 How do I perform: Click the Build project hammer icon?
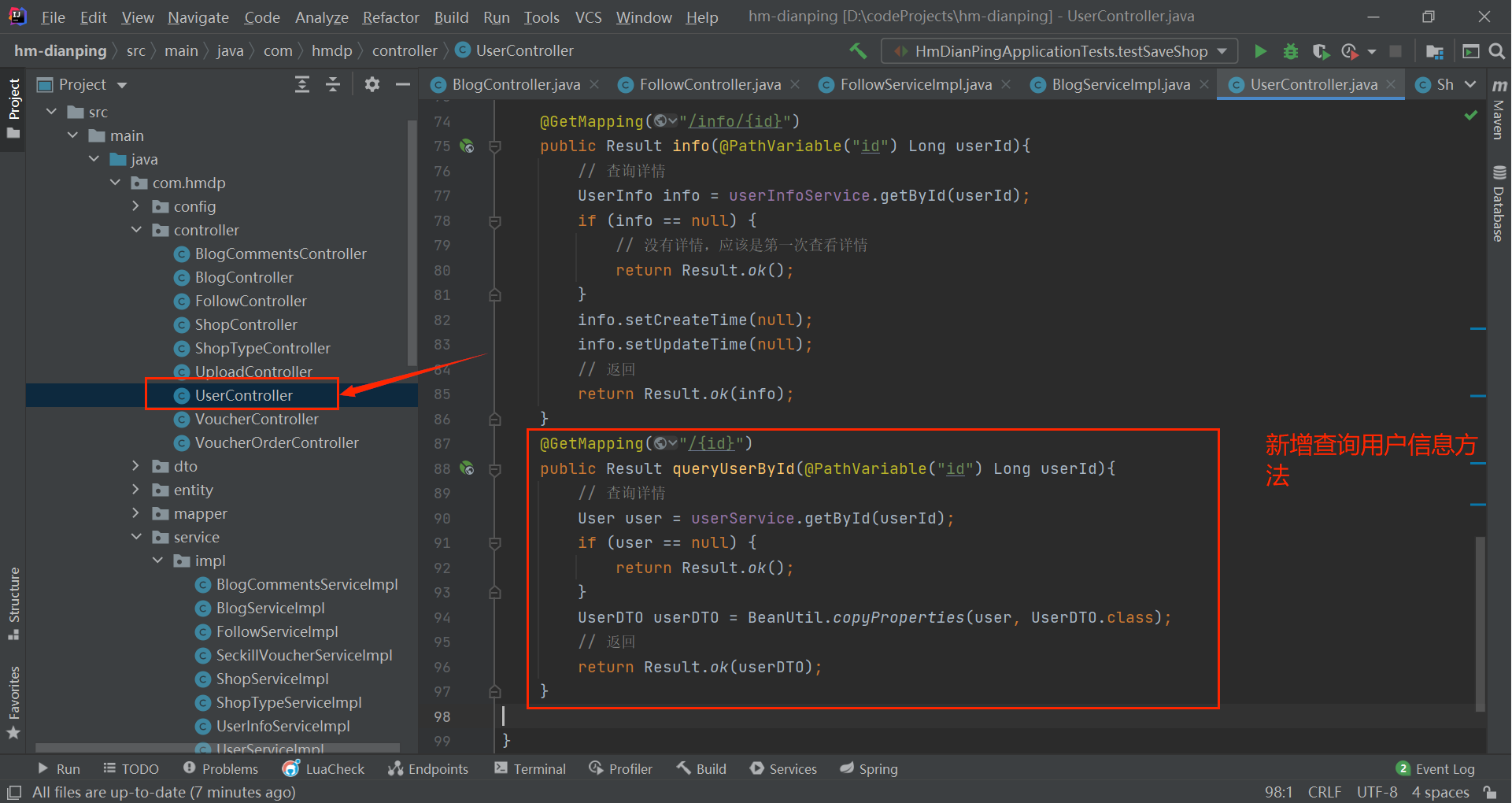pyautogui.click(x=858, y=51)
